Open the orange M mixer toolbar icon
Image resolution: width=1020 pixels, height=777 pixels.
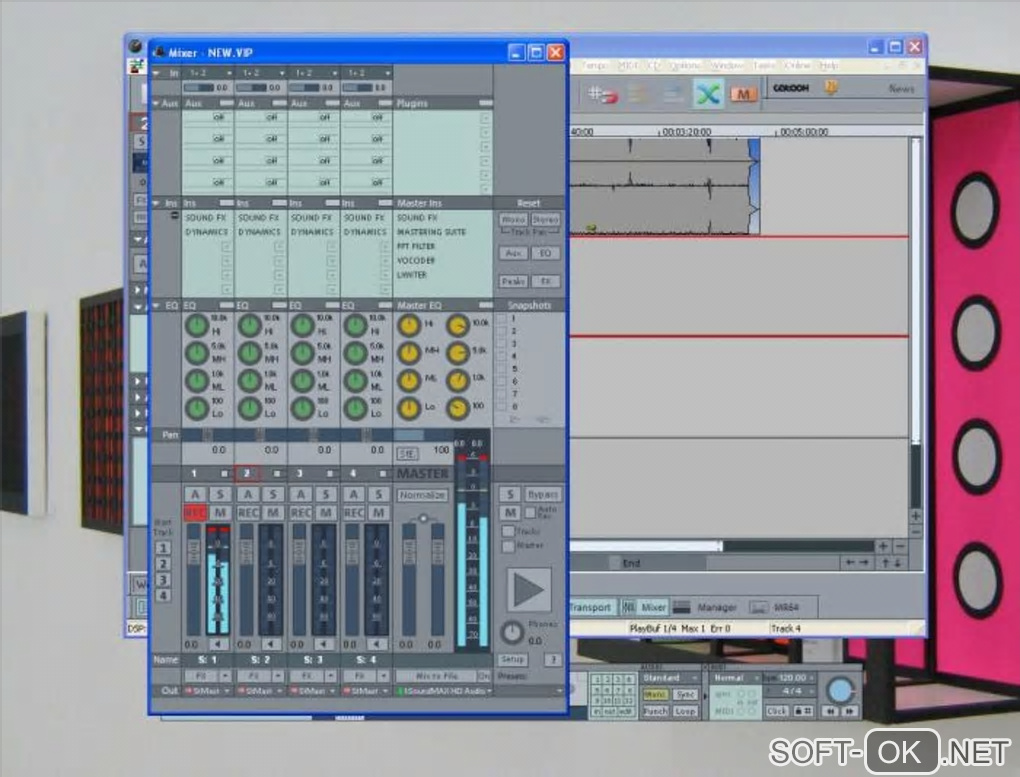pos(743,94)
